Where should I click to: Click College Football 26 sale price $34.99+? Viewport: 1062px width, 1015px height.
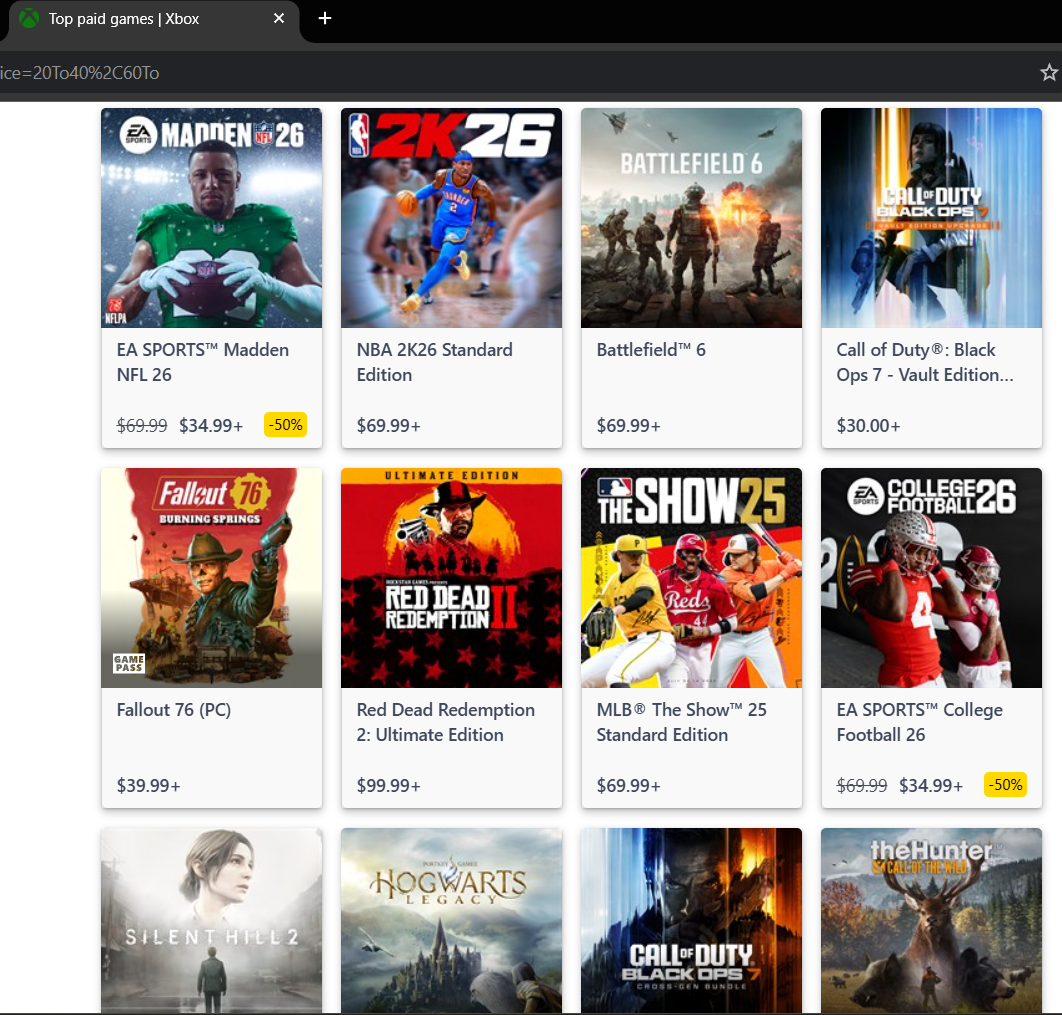point(931,785)
